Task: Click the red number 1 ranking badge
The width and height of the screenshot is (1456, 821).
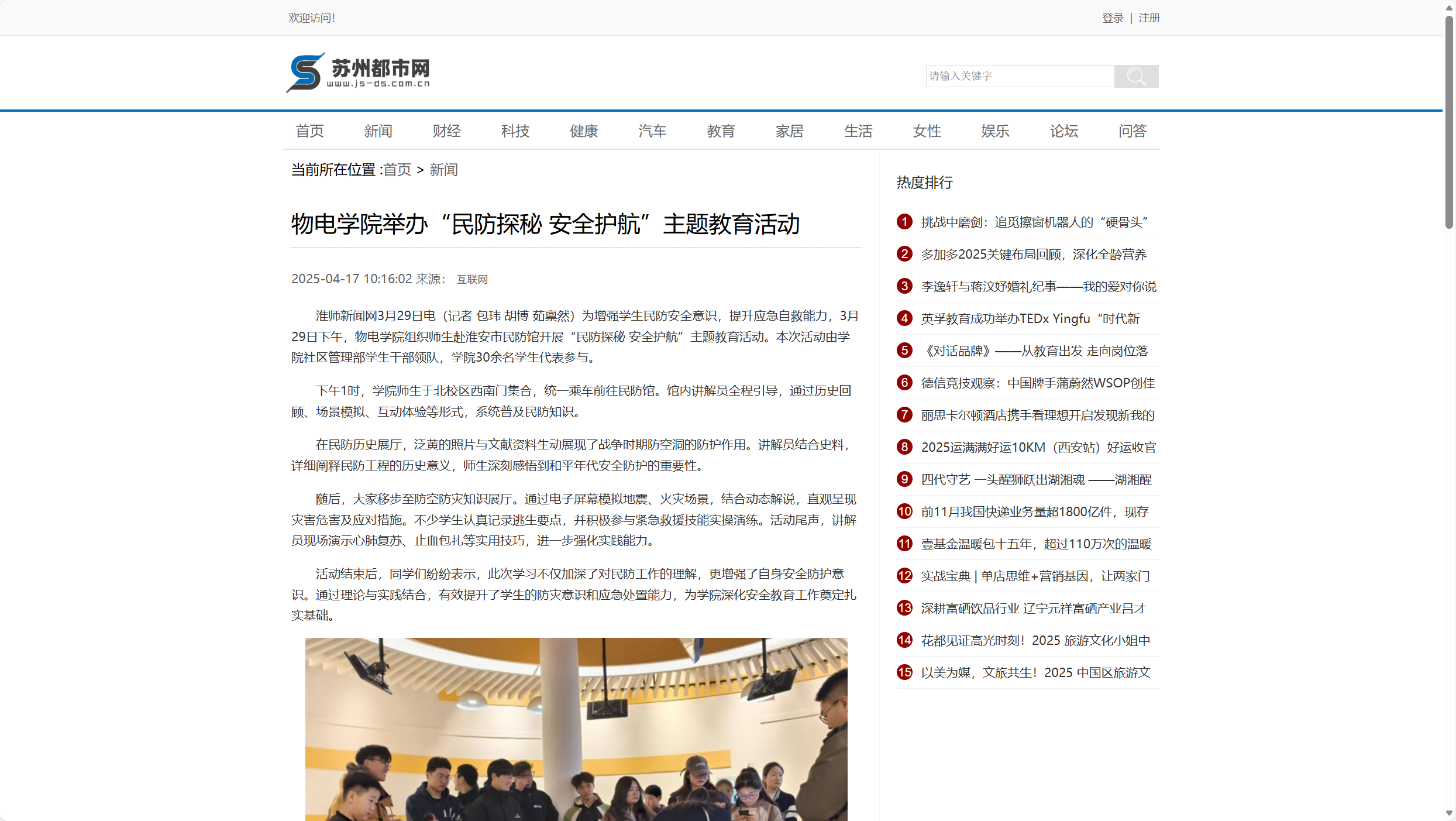Action: click(x=904, y=222)
